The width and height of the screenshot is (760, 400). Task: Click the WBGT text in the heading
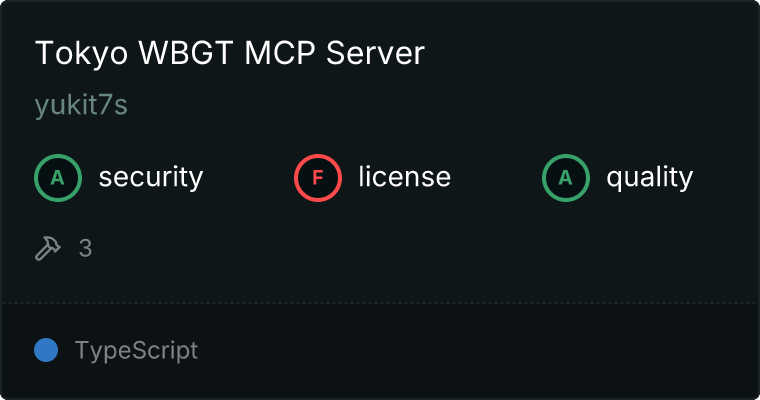point(186,53)
